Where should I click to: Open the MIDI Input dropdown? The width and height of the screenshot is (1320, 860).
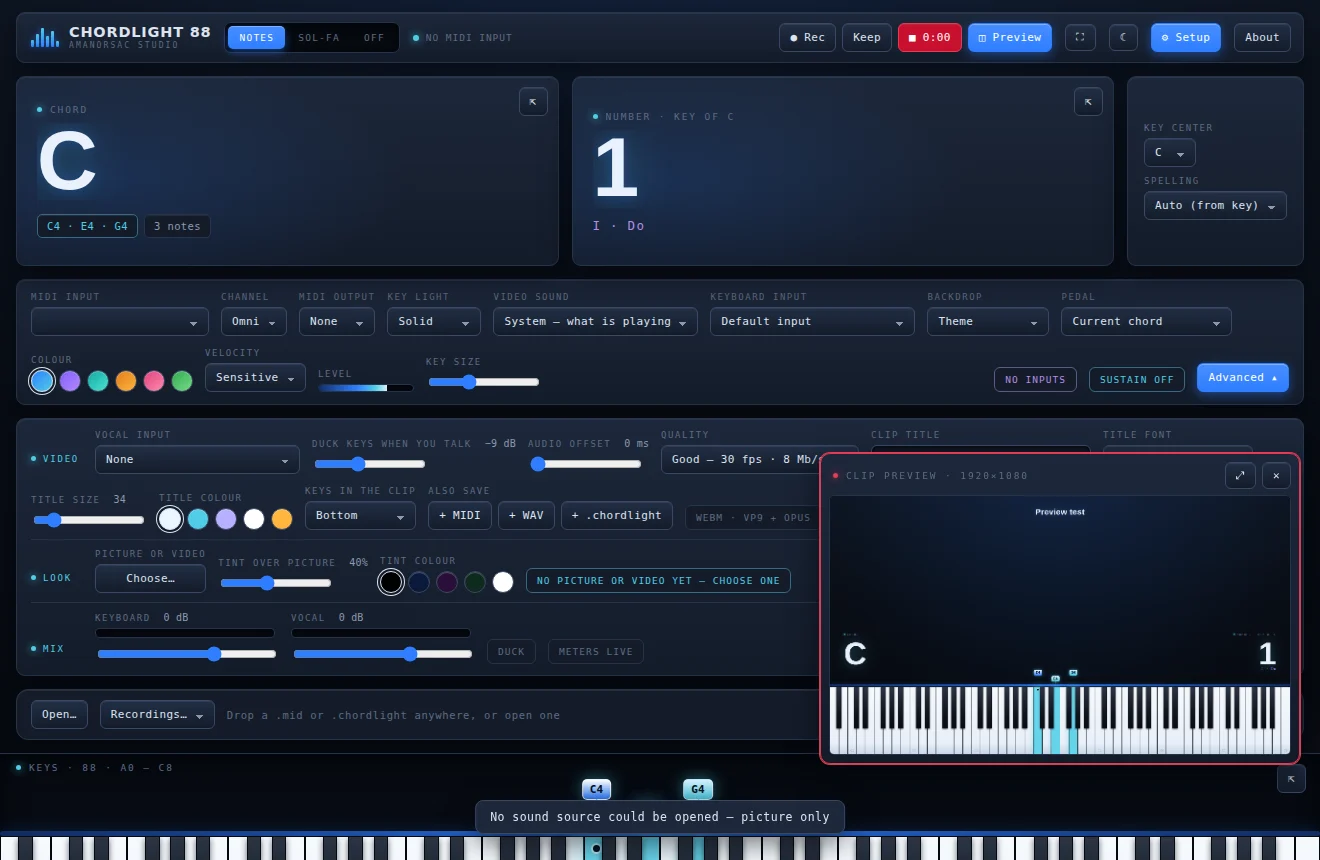pyautogui.click(x=120, y=322)
